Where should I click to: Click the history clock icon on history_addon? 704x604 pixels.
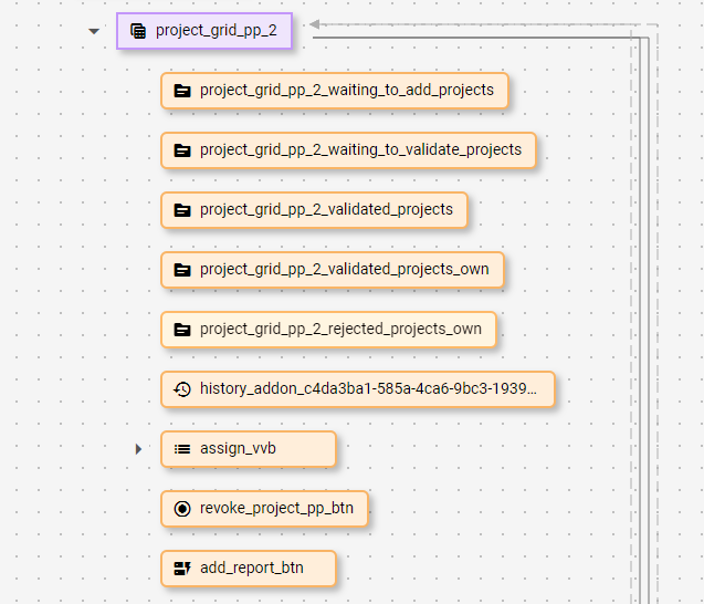182,389
